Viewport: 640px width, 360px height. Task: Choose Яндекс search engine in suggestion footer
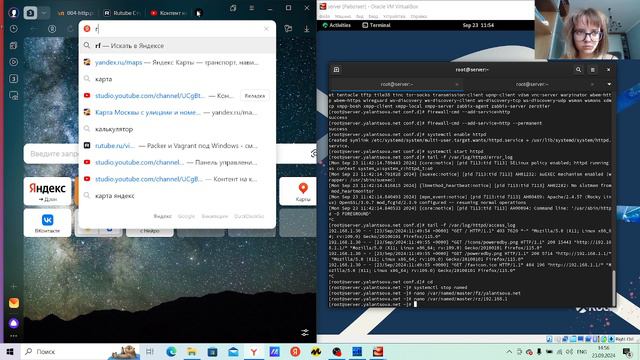(x=162, y=216)
